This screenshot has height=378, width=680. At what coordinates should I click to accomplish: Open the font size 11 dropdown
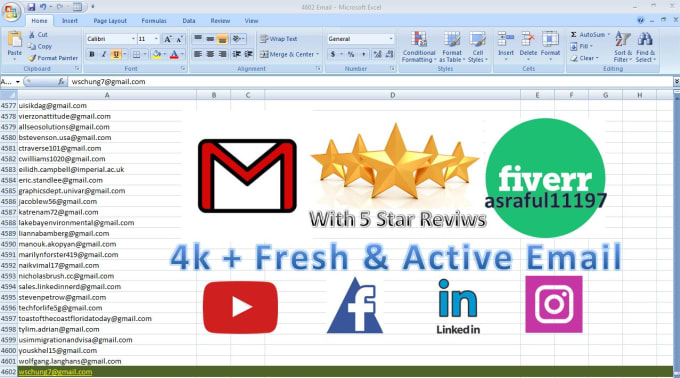(156, 39)
